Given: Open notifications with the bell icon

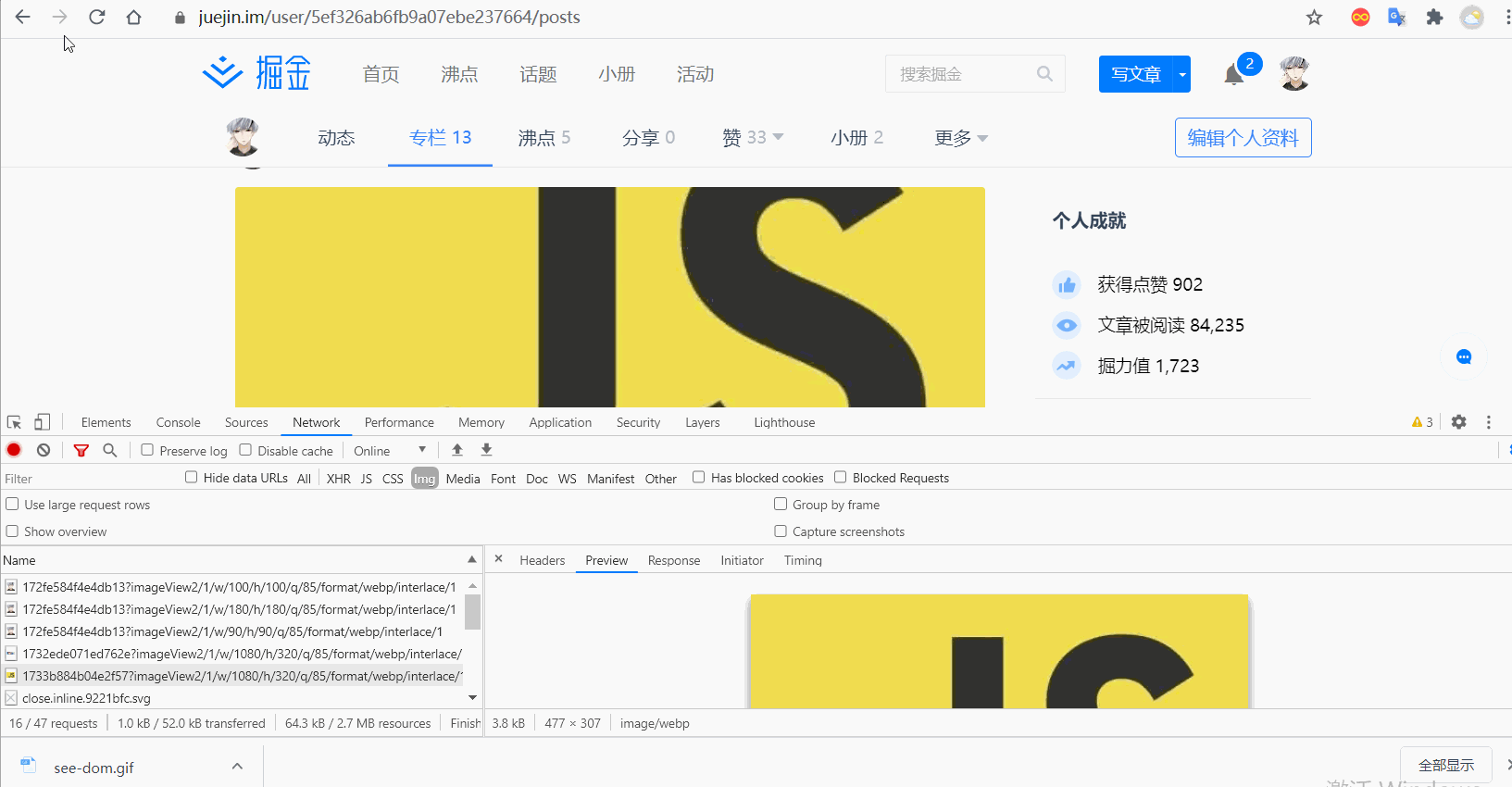Looking at the screenshot, I should (x=1233, y=75).
